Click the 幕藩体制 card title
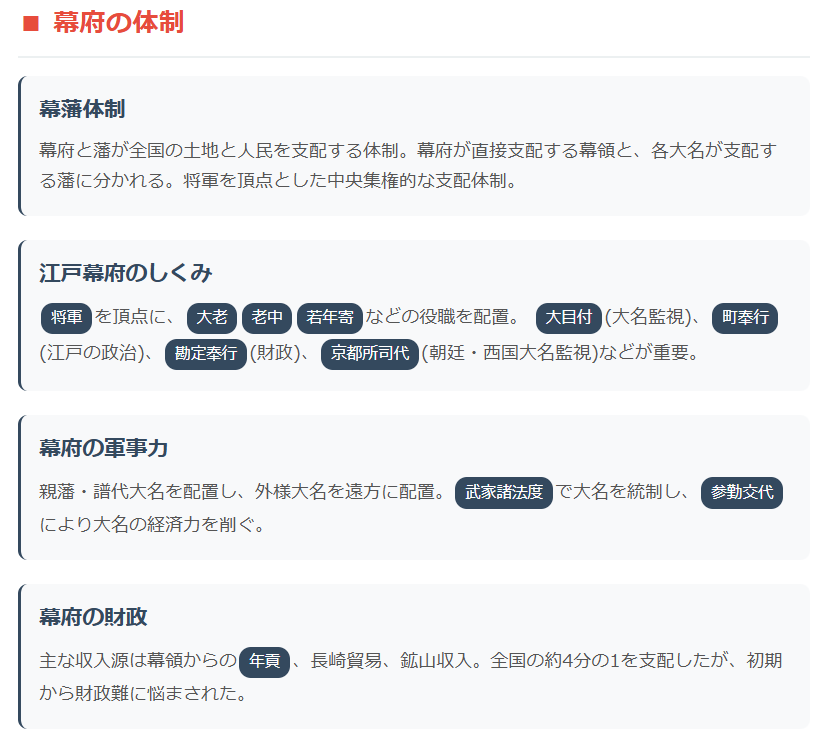Screen dimensions: 822x745 [82, 109]
